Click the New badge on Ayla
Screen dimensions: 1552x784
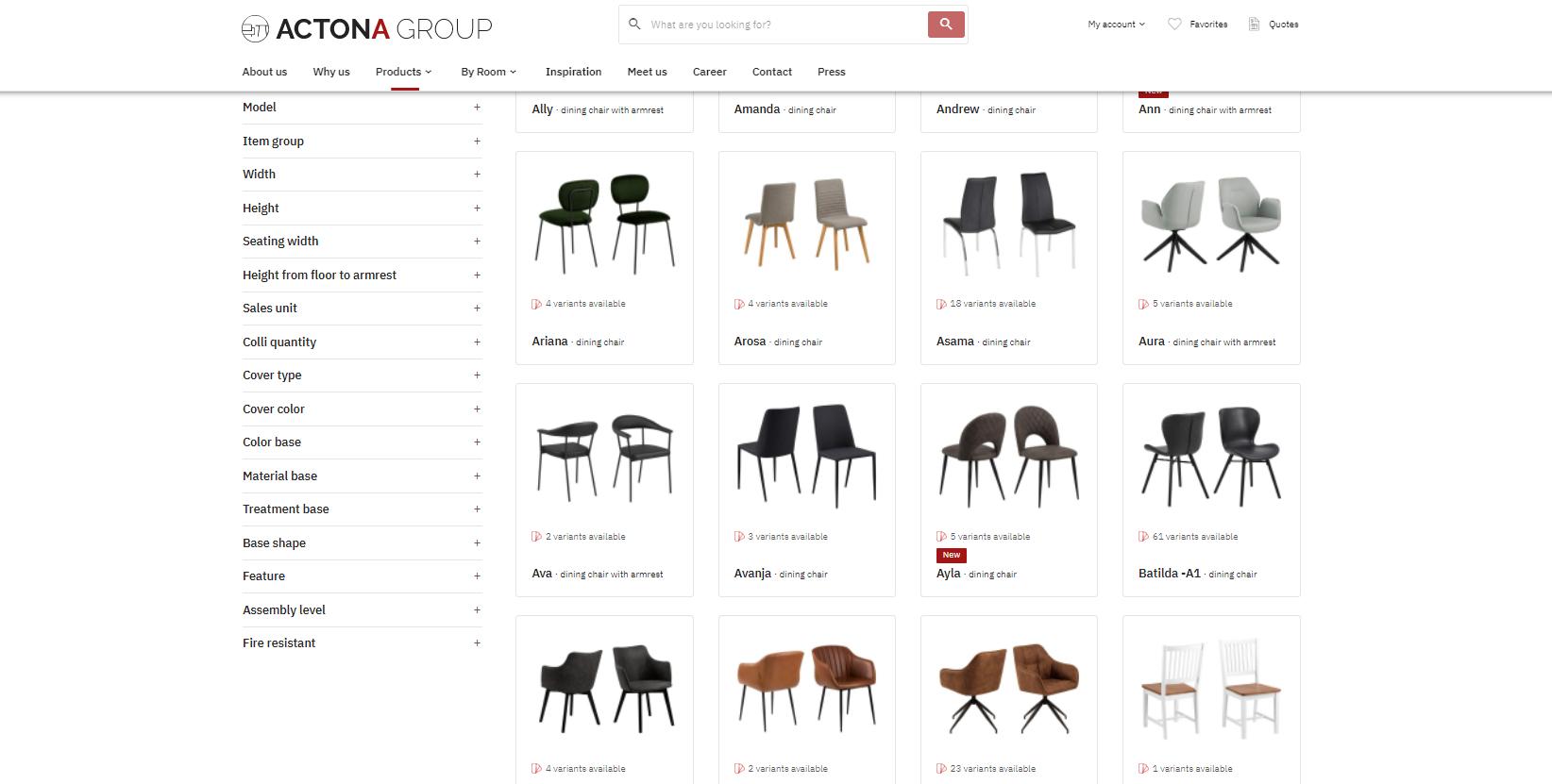952,555
